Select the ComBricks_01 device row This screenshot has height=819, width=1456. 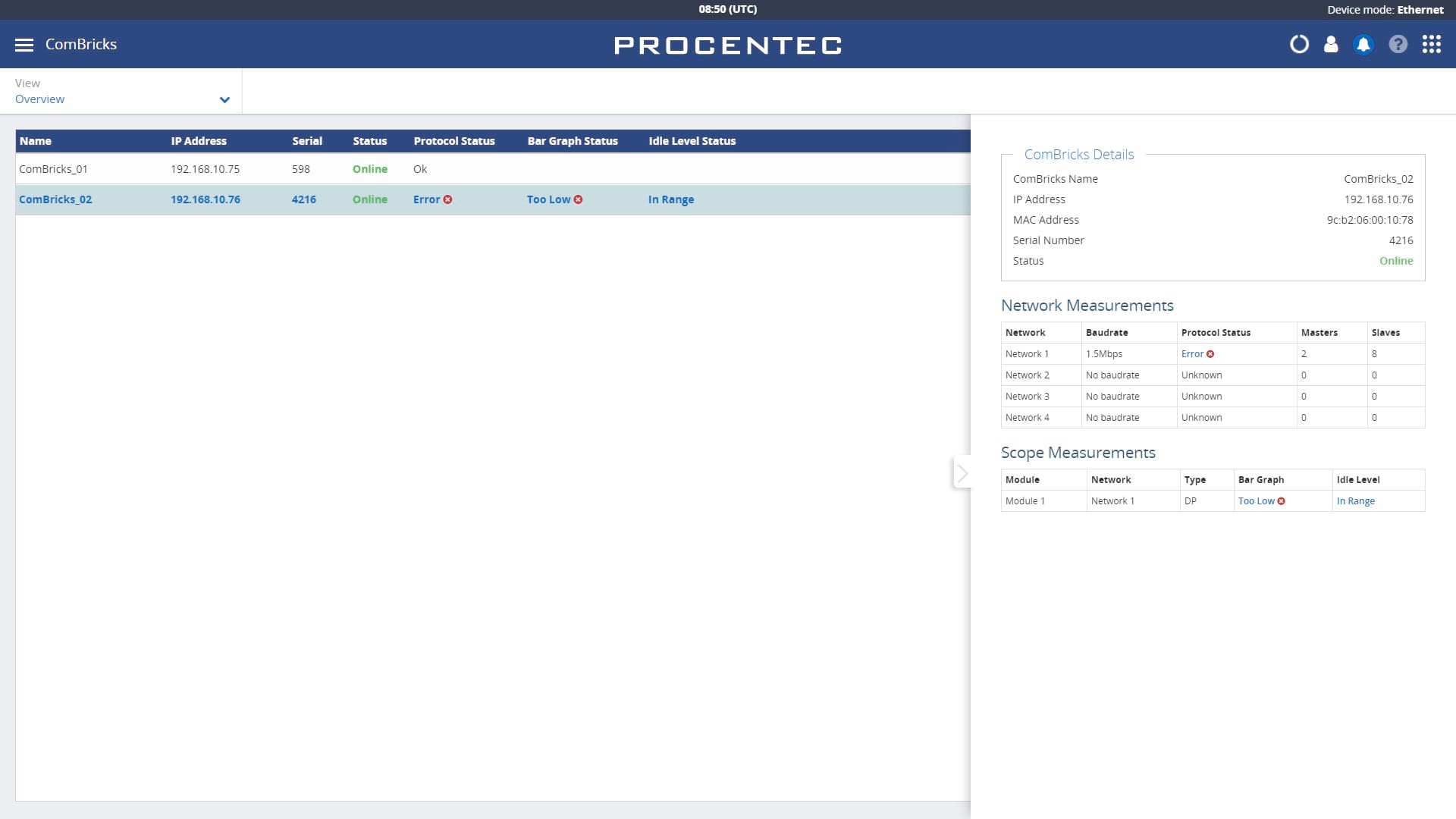(493, 169)
